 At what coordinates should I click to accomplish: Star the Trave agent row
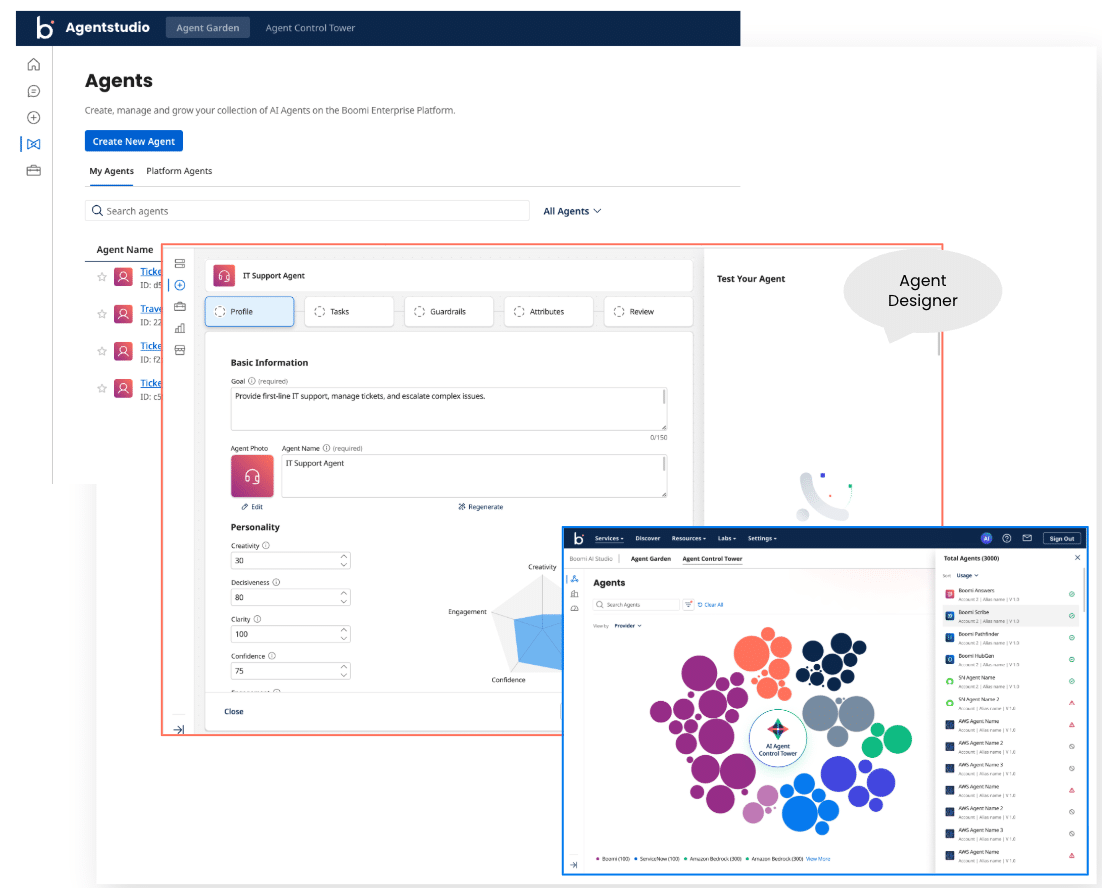102,314
